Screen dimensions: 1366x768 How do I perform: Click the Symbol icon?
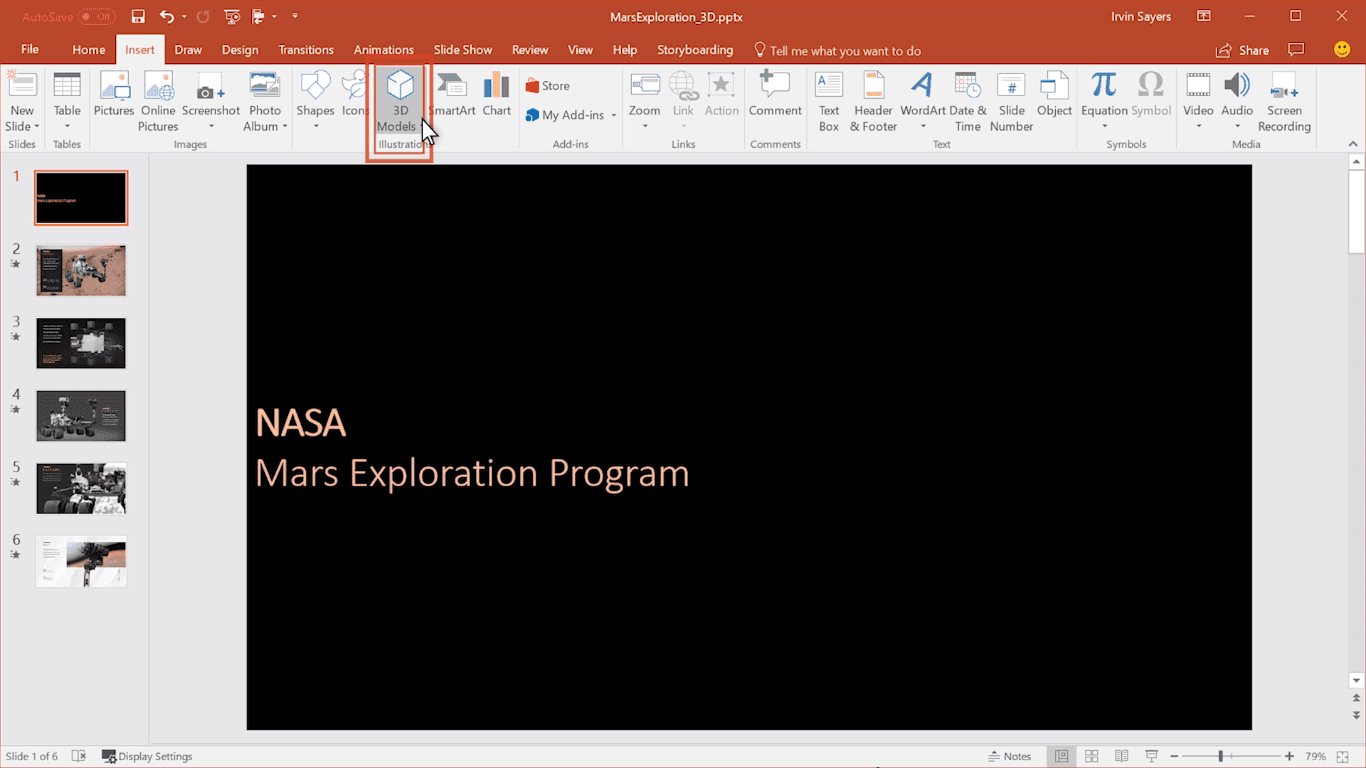click(1151, 95)
